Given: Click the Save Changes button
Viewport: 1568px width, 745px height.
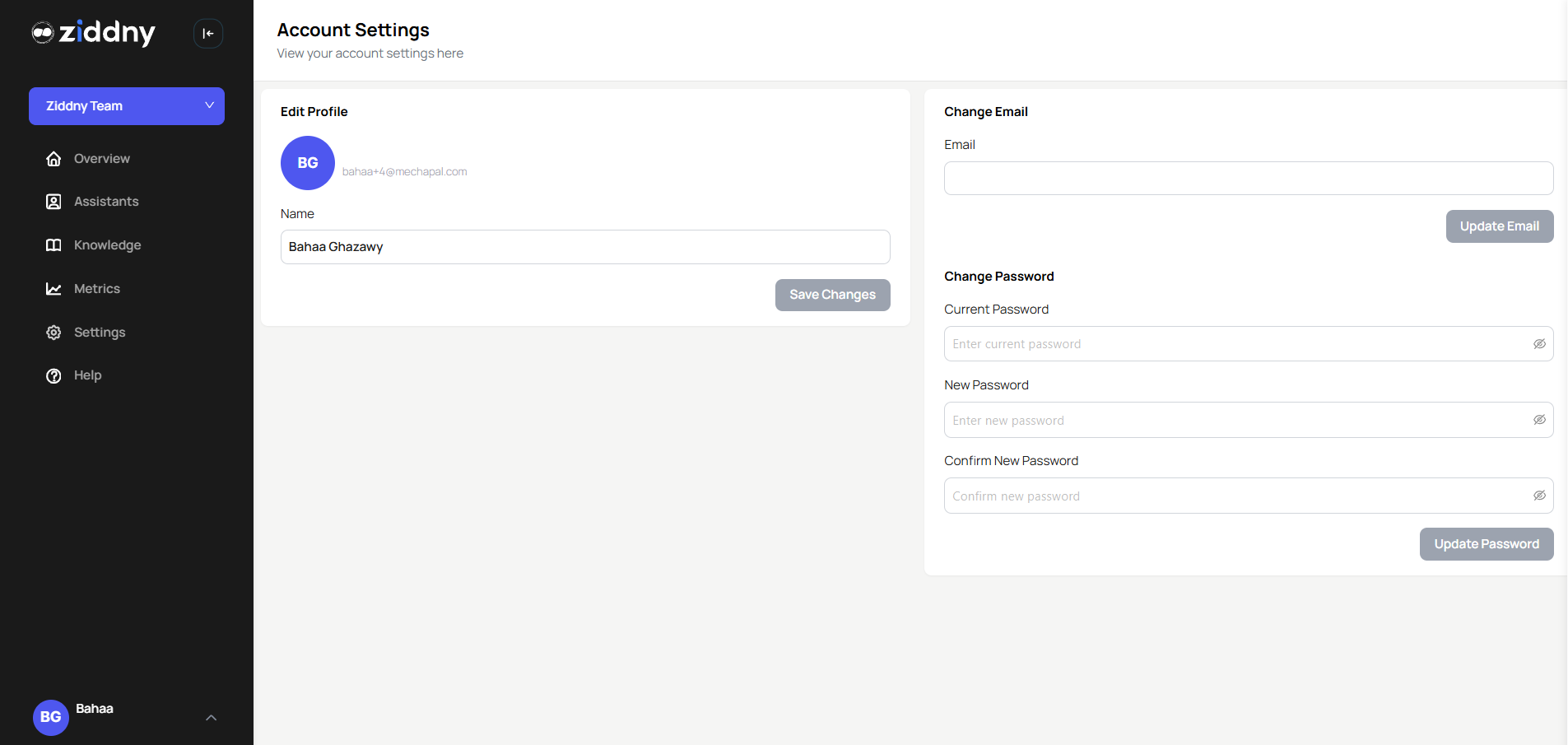Looking at the screenshot, I should tap(832, 295).
